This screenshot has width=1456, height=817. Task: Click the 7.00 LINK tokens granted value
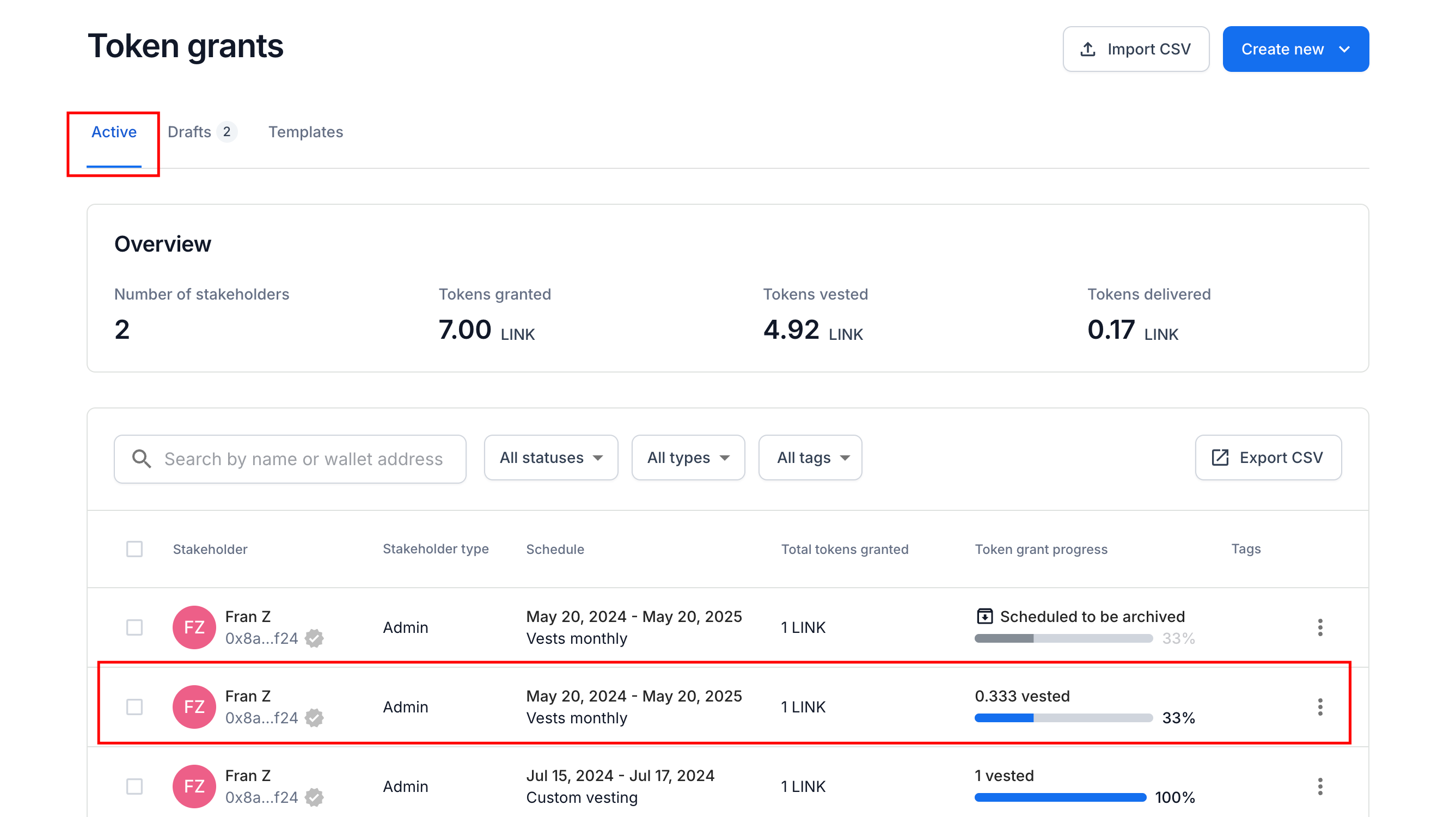(x=487, y=330)
